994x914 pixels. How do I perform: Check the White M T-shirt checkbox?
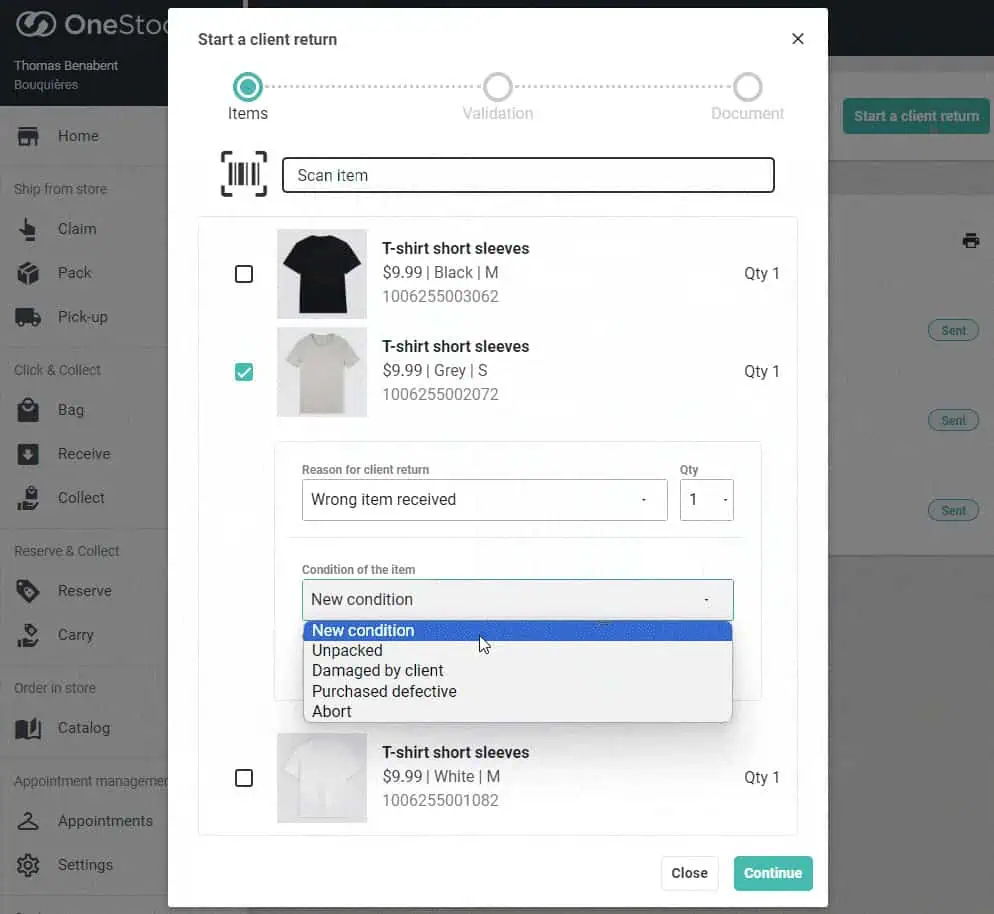(x=243, y=778)
